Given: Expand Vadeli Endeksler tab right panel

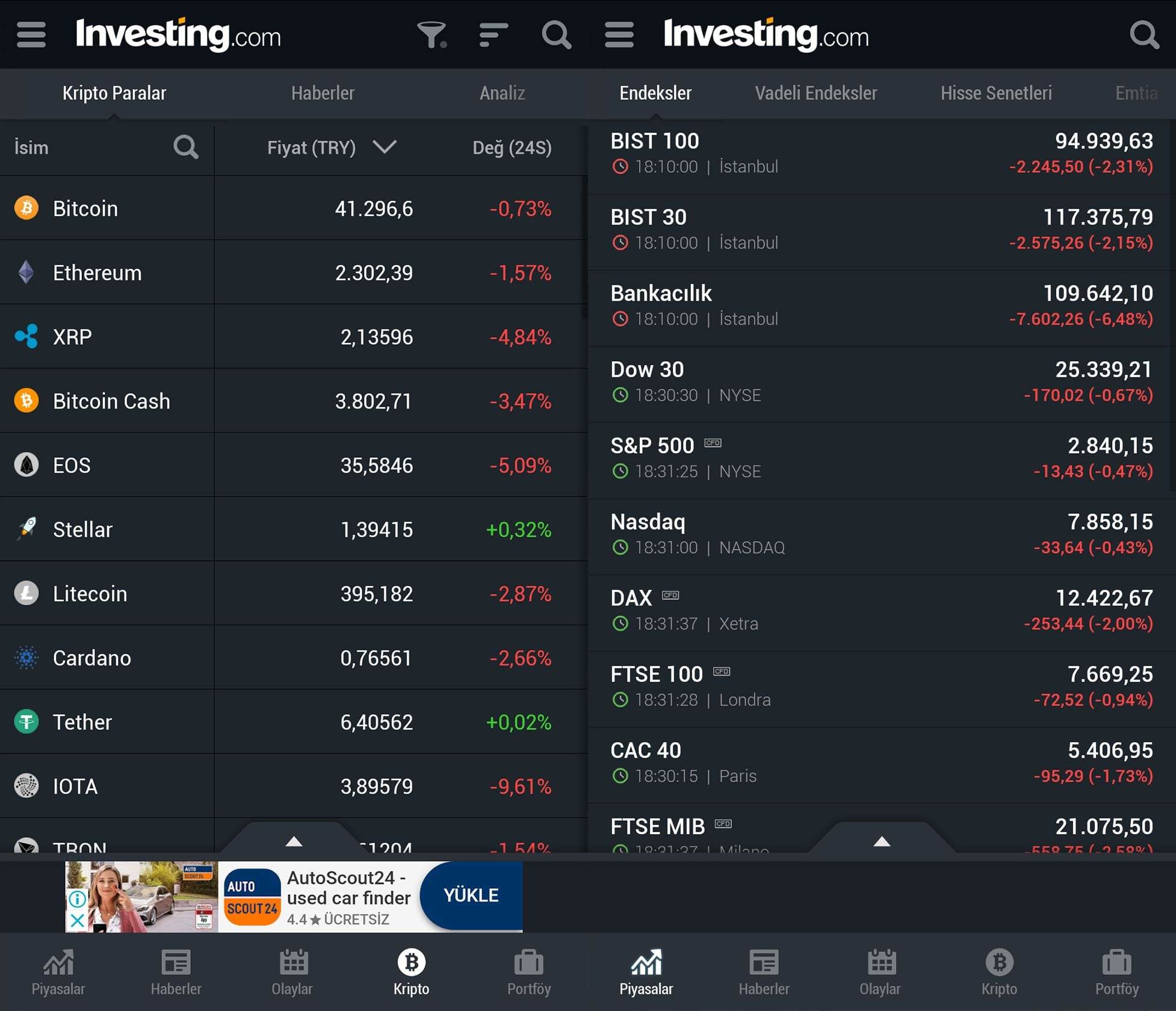Looking at the screenshot, I should click(815, 93).
